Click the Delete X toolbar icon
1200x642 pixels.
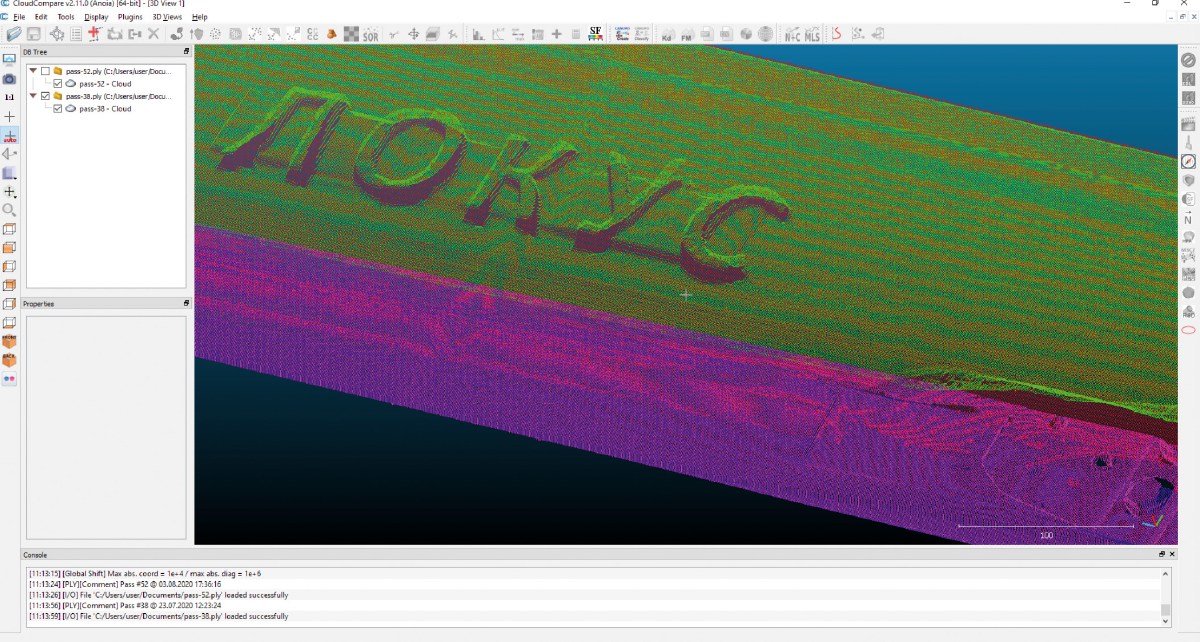(153, 34)
